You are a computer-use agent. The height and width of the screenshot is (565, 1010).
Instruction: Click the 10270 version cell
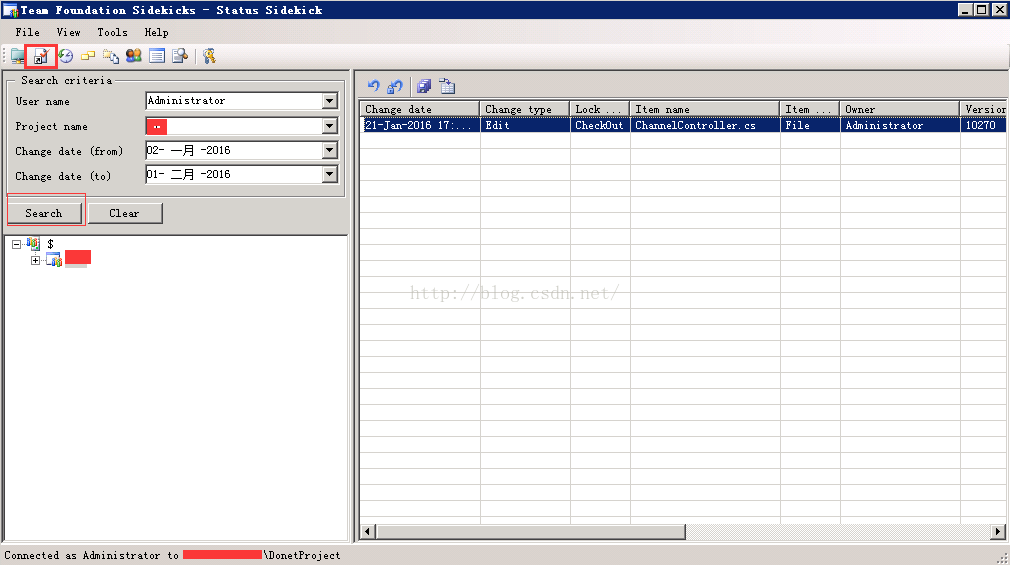pos(983,125)
